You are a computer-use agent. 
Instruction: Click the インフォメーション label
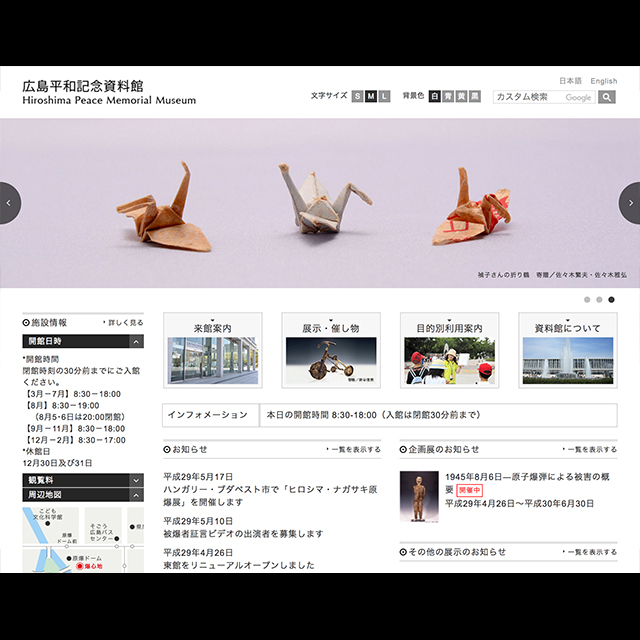pos(208,415)
